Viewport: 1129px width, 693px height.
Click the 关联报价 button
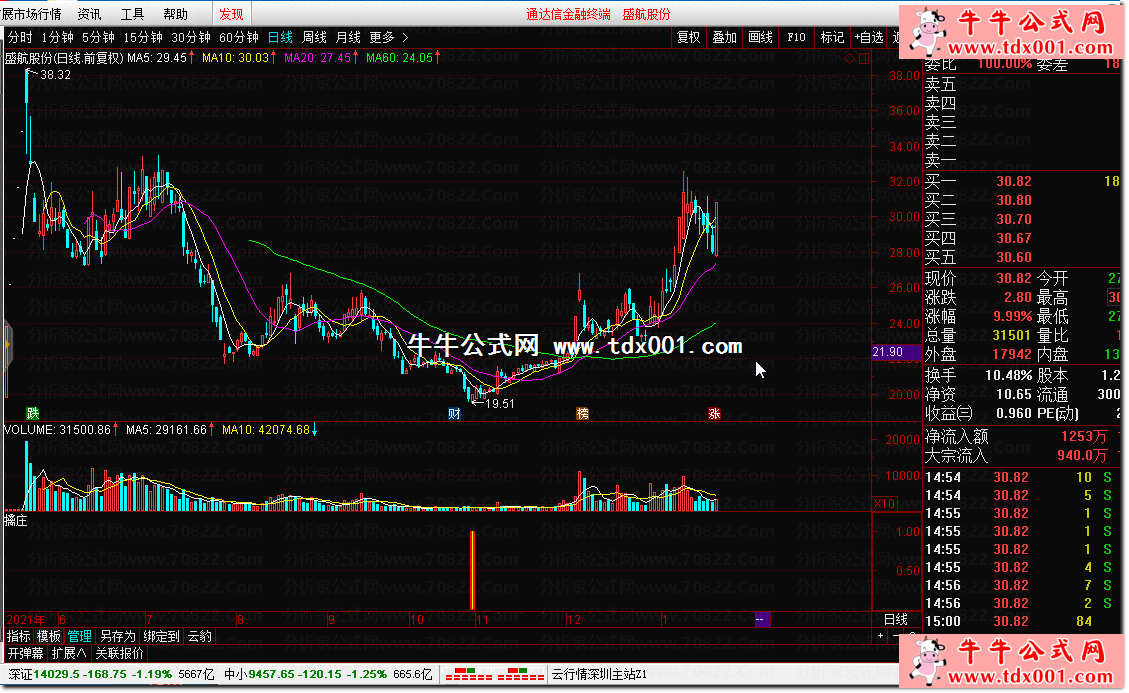click(x=120, y=653)
